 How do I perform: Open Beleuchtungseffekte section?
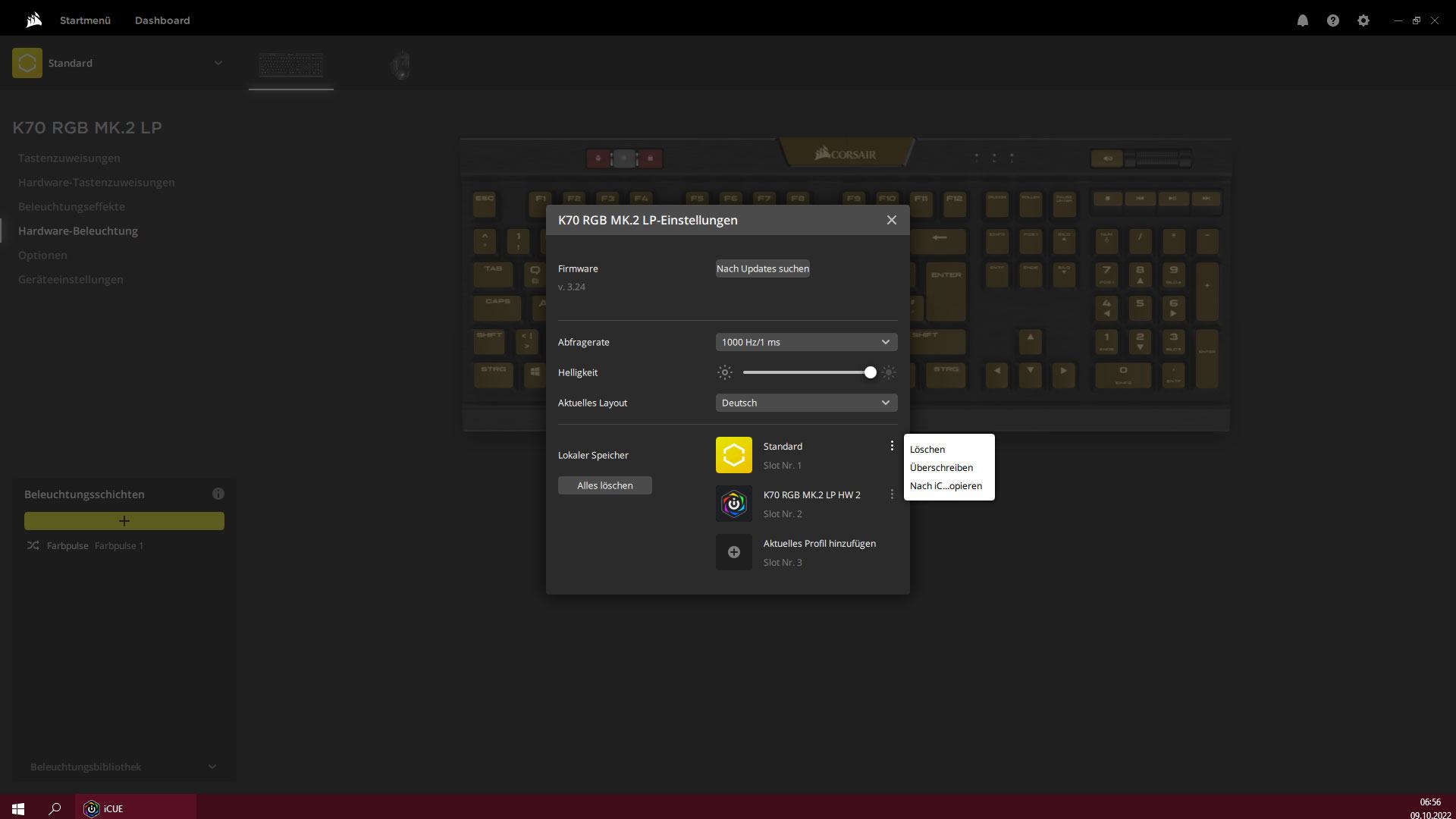[71, 206]
